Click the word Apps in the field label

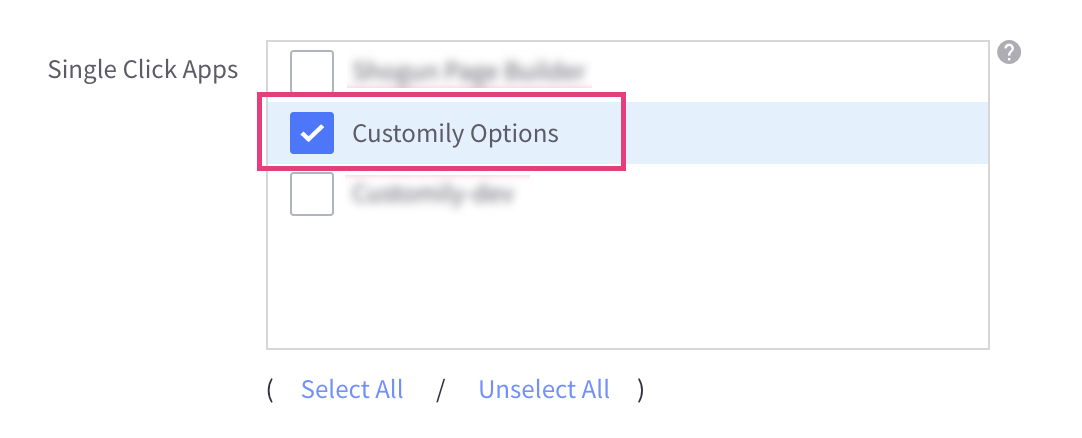pos(214,70)
